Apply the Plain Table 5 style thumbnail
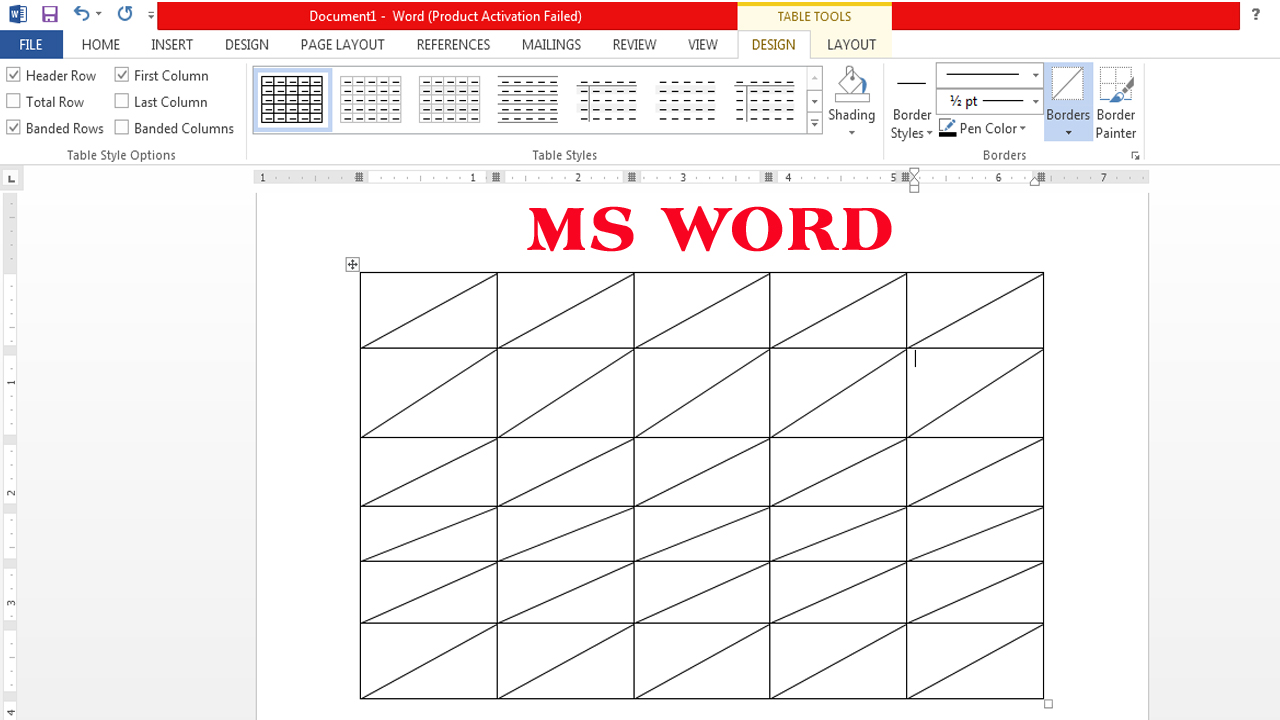This screenshot has width=1280, height=720. tap(765, 100)
